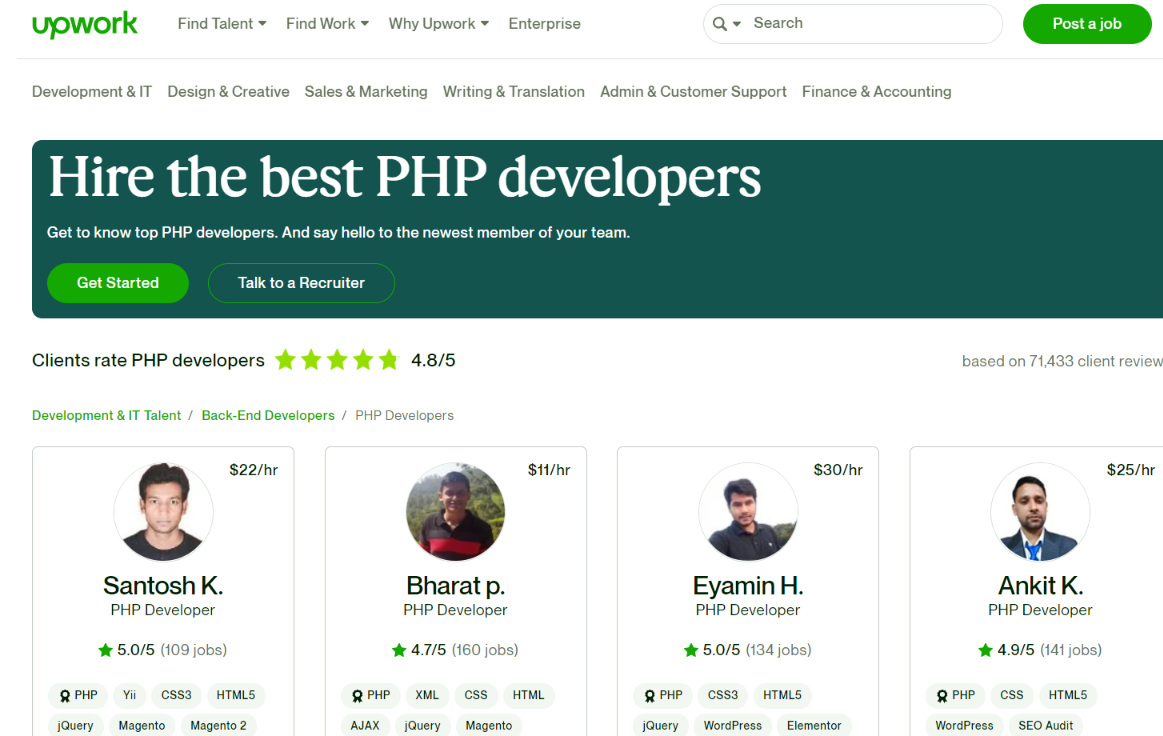
Task: Click the Get Started button
Action: (x=118, y=283)
